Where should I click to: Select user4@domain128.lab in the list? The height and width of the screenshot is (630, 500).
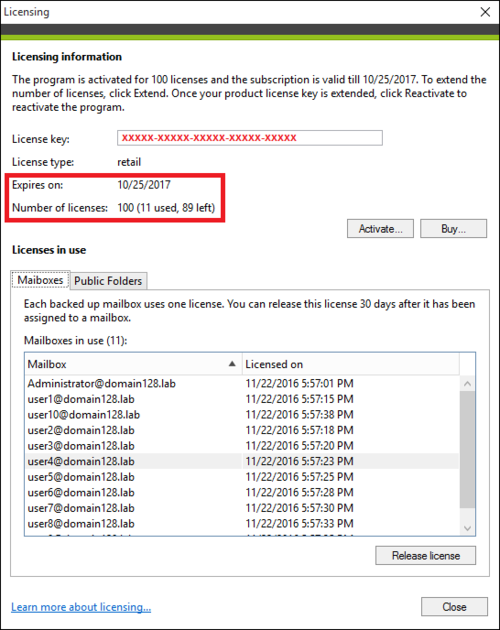pyautogui.click(x=242, y=461)
